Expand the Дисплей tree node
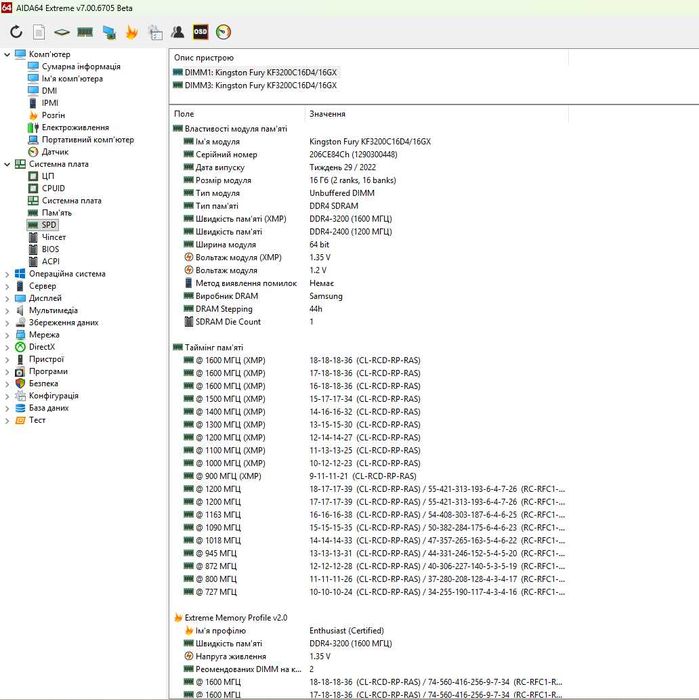The width and height of the screenshot is (699, 700). coord(7,298)
